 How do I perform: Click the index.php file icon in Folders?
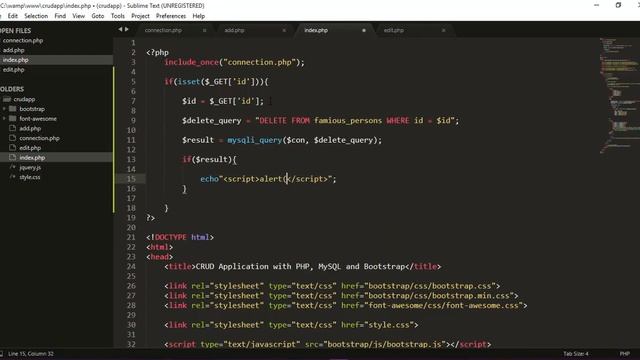click(x=13, y=158)
